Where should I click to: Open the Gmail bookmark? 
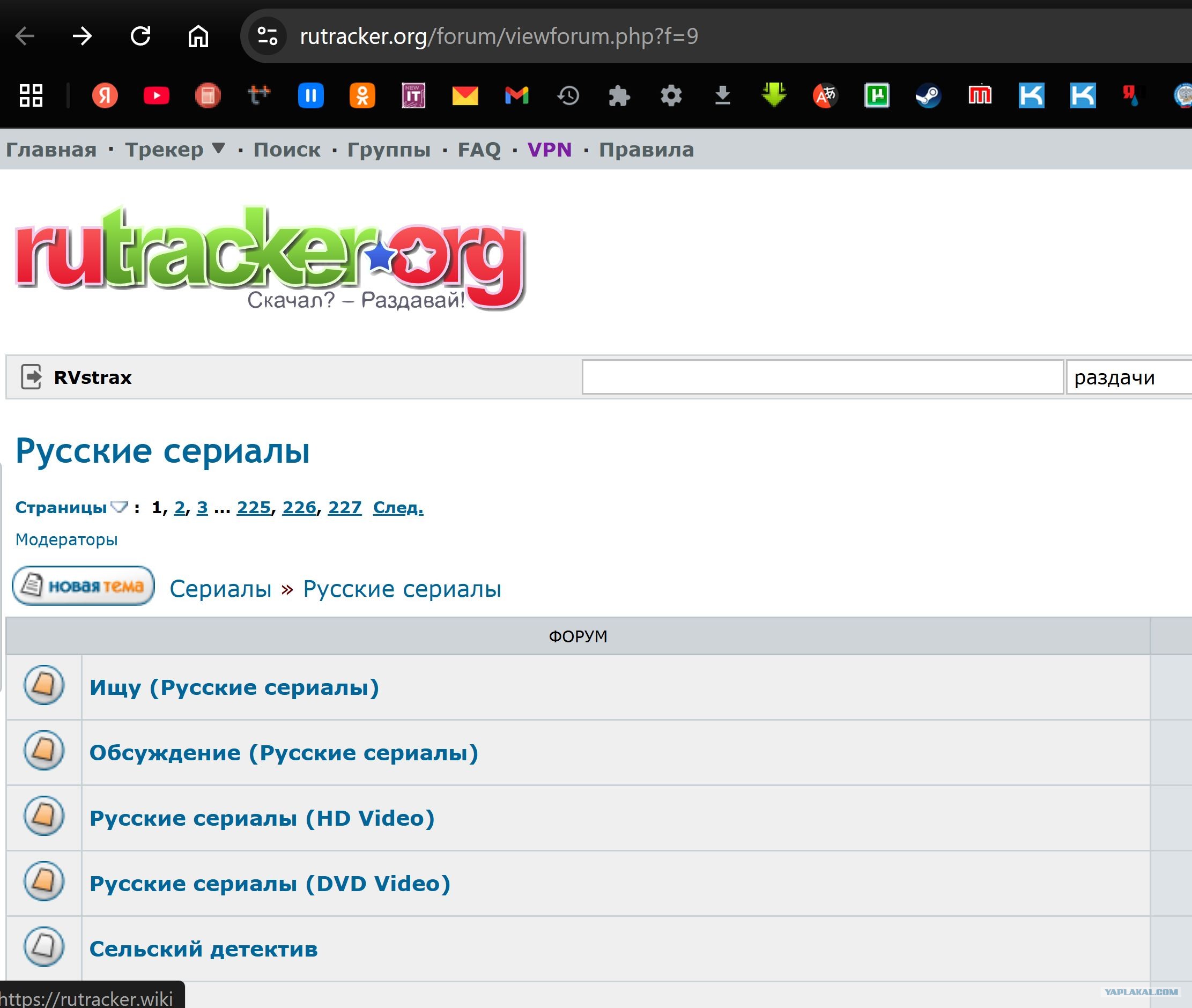point(516,95)
